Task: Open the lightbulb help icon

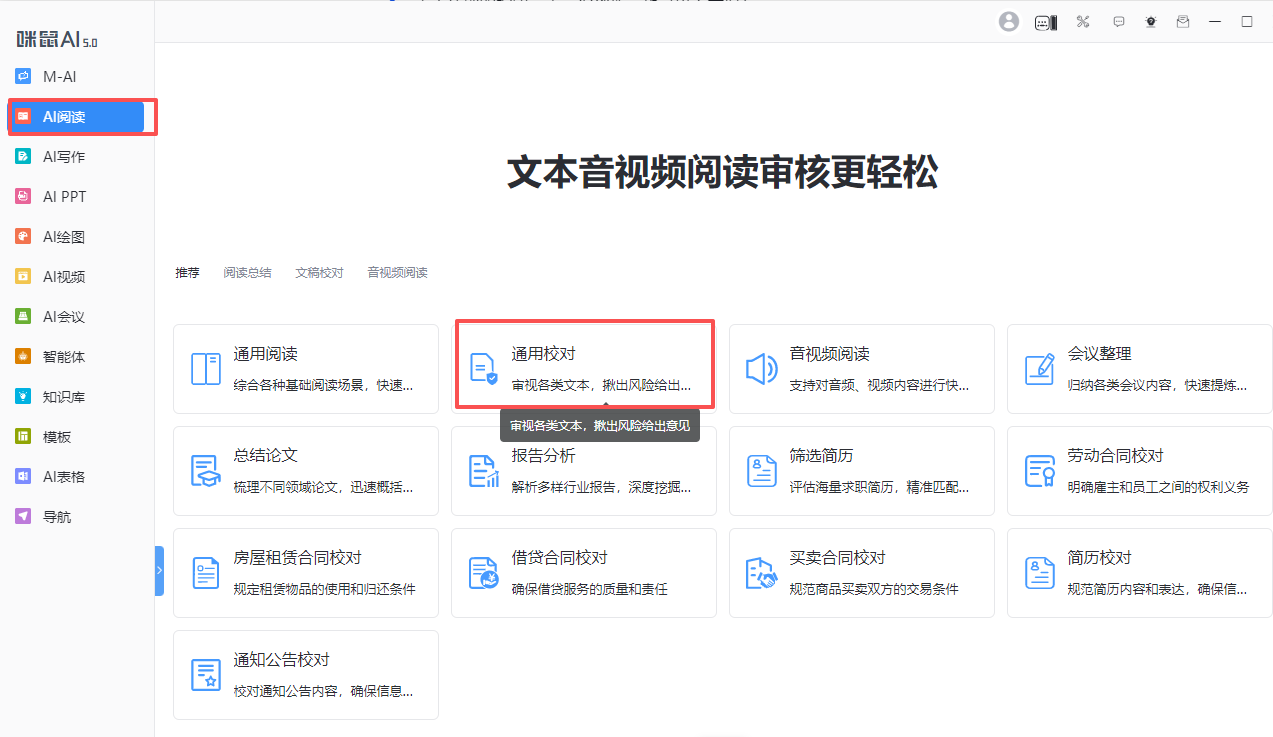Action: tap(1151, 21)
